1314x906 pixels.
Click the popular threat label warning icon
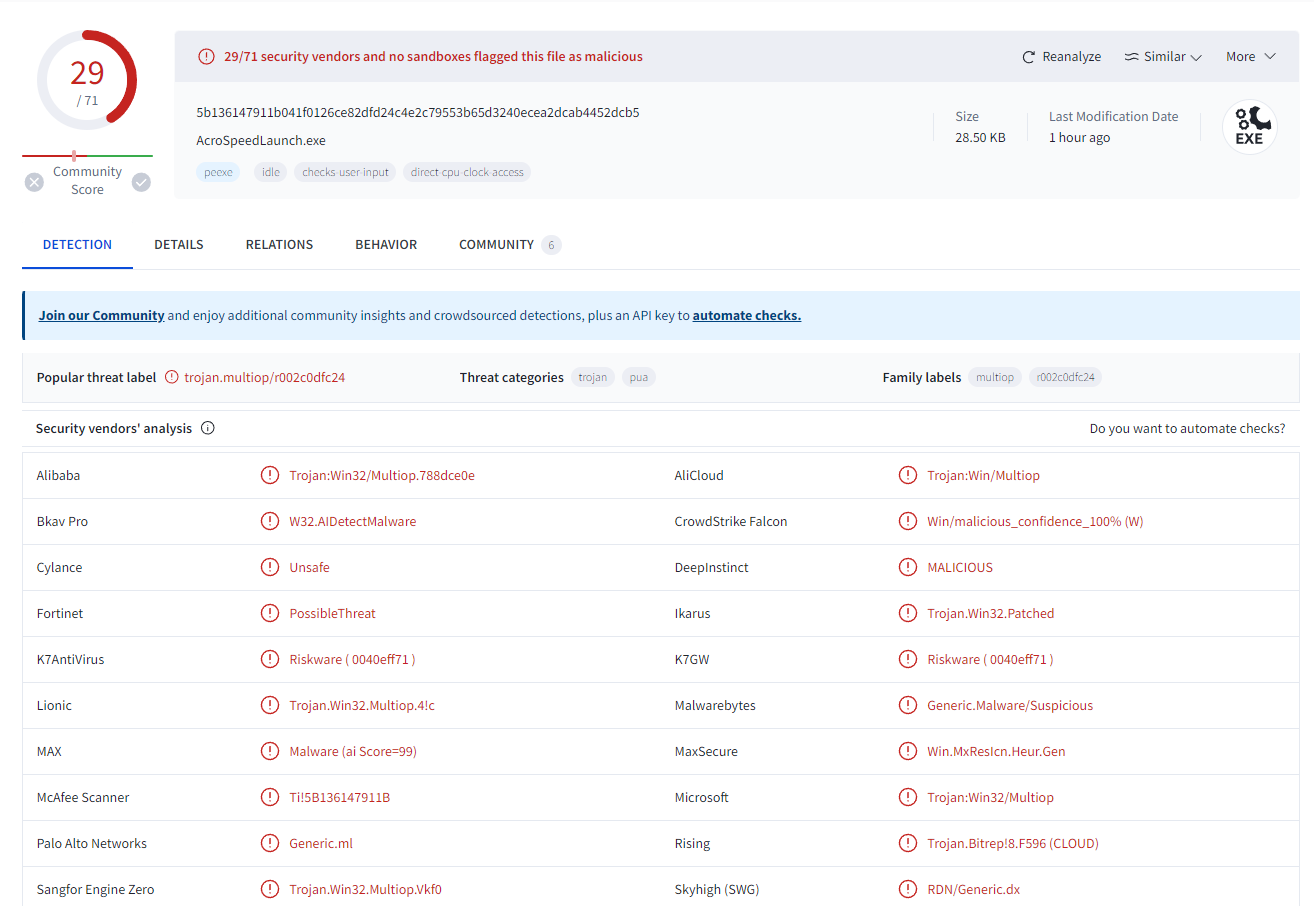tap(172, 377)
